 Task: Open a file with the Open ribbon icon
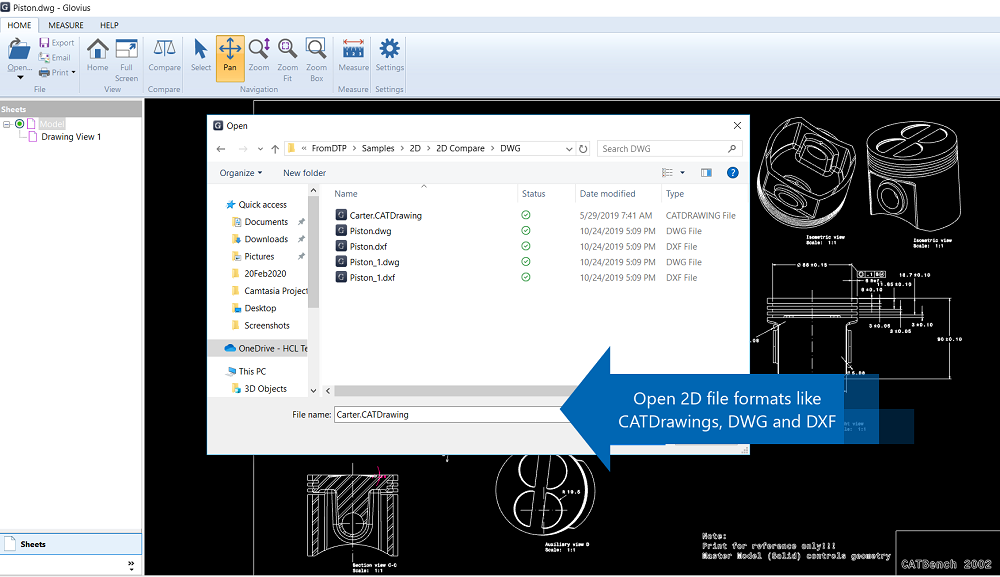click(x=18, y=50)
